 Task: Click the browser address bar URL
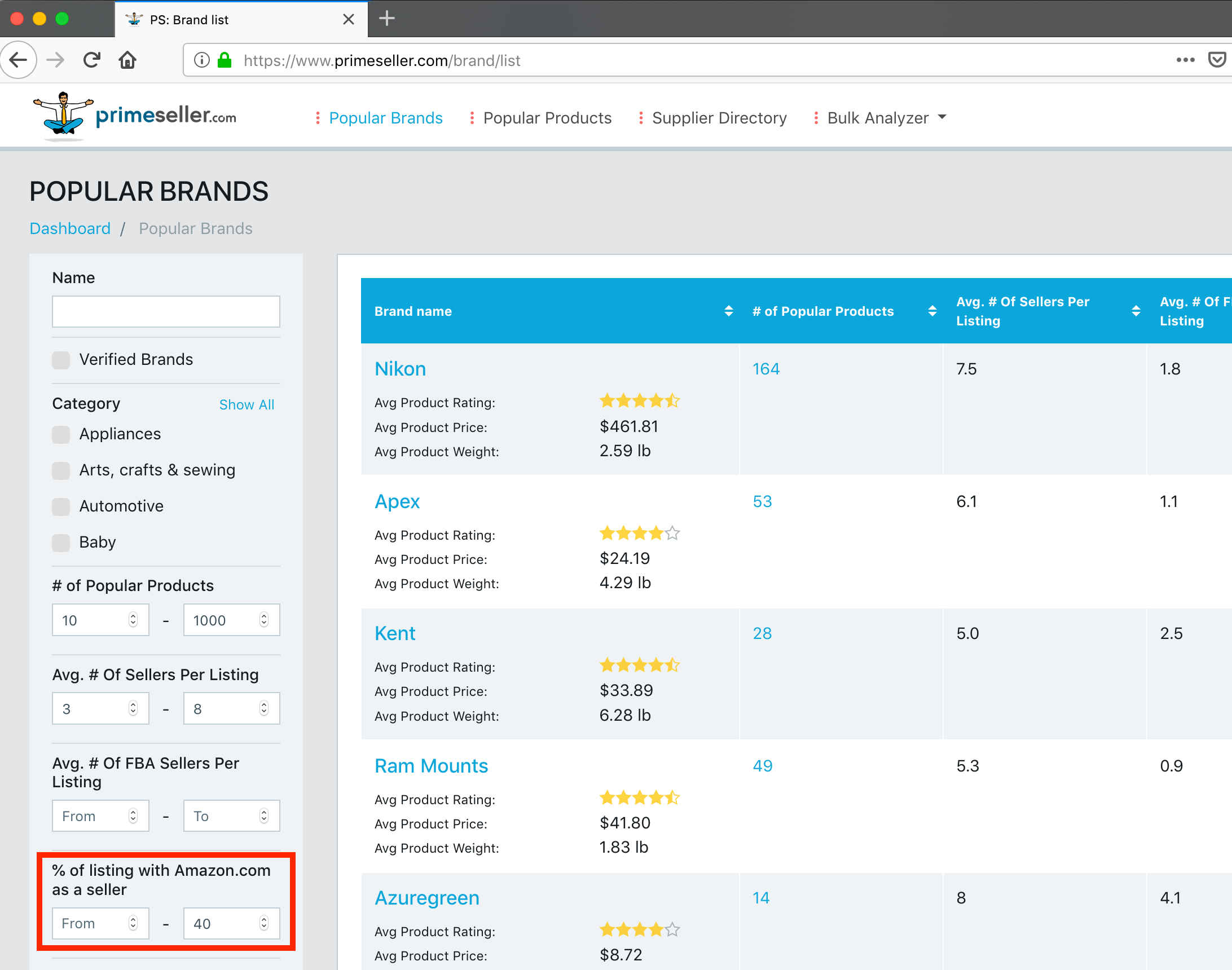382,60
